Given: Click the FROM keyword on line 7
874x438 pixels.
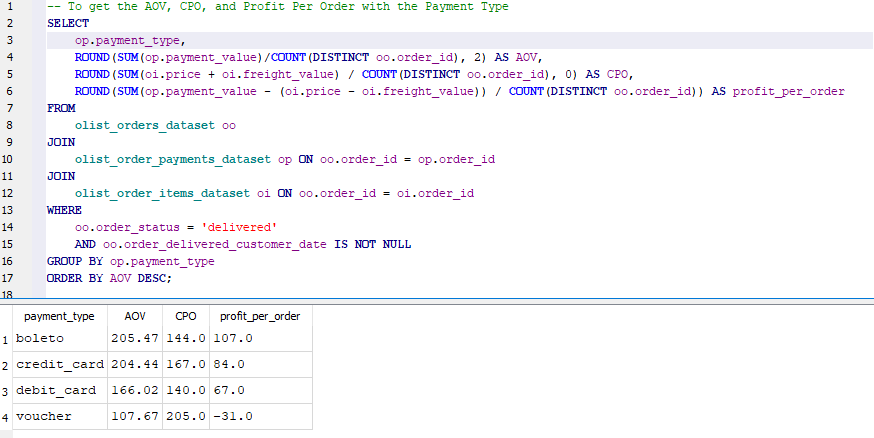Looking at the screenshot, I should pos(61,108).
